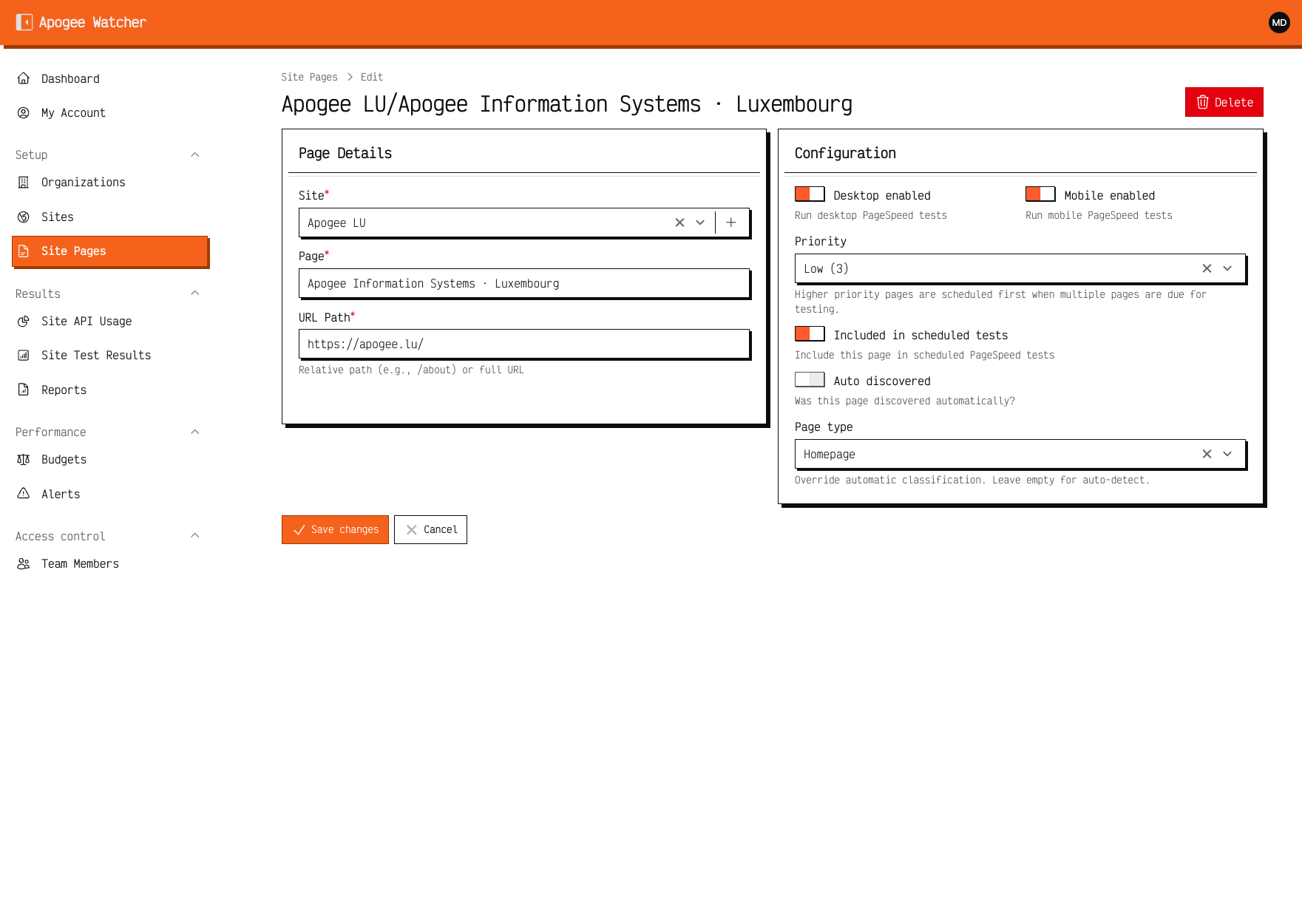Open the Priority dropdown

1227,268
